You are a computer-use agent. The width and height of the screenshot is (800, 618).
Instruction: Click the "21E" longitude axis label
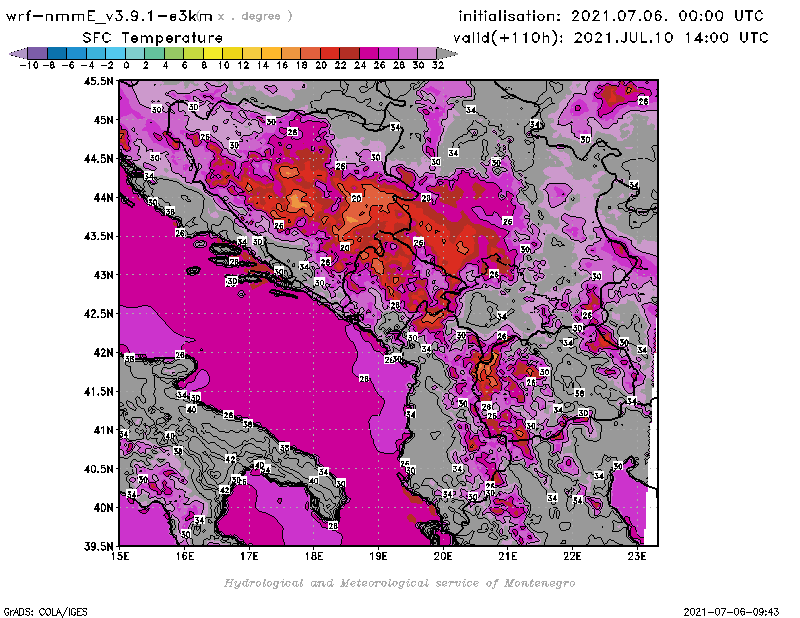tap(508, 556)
